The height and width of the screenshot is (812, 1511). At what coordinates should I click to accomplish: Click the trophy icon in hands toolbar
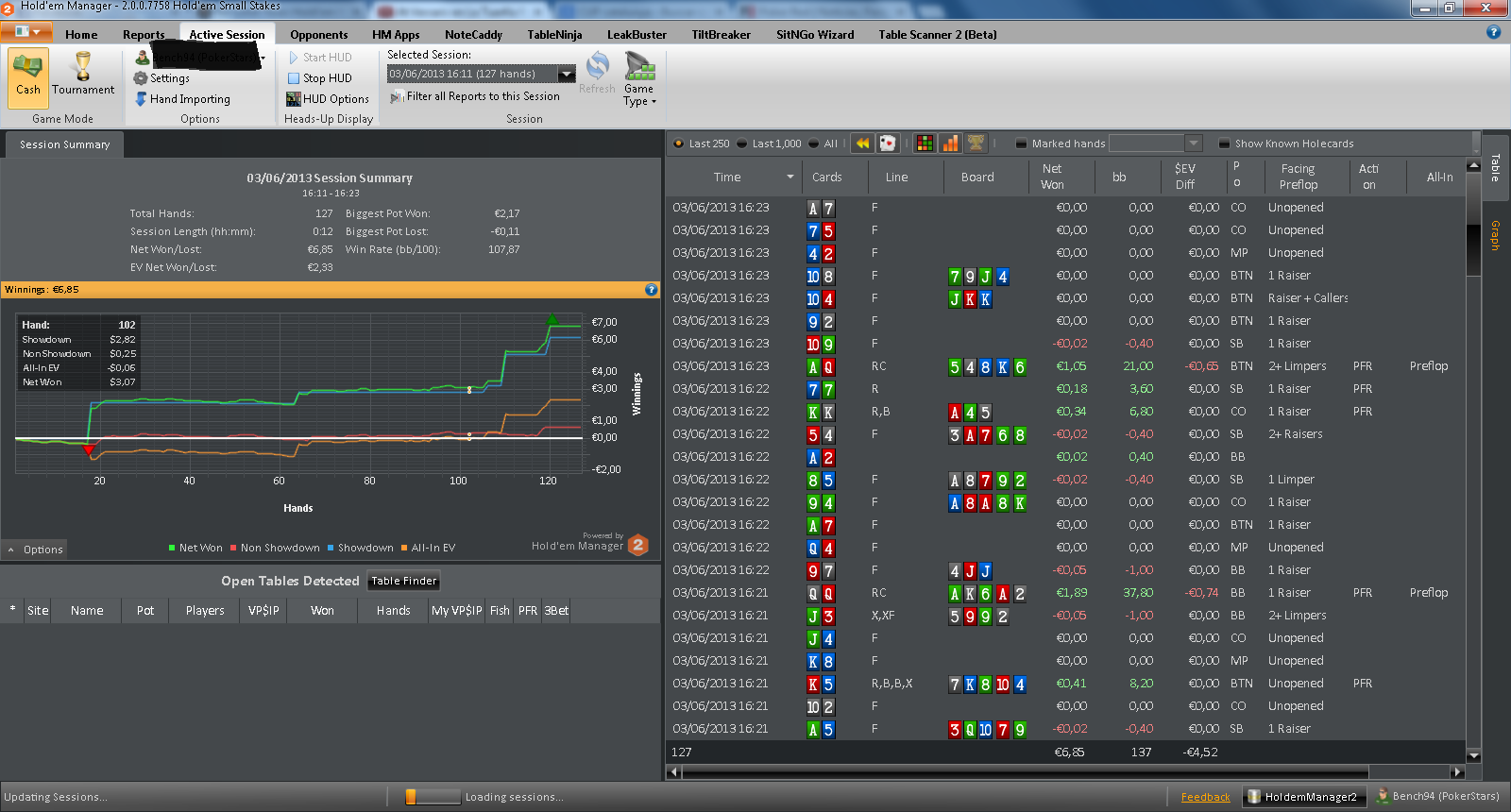[x=976, y=143]
